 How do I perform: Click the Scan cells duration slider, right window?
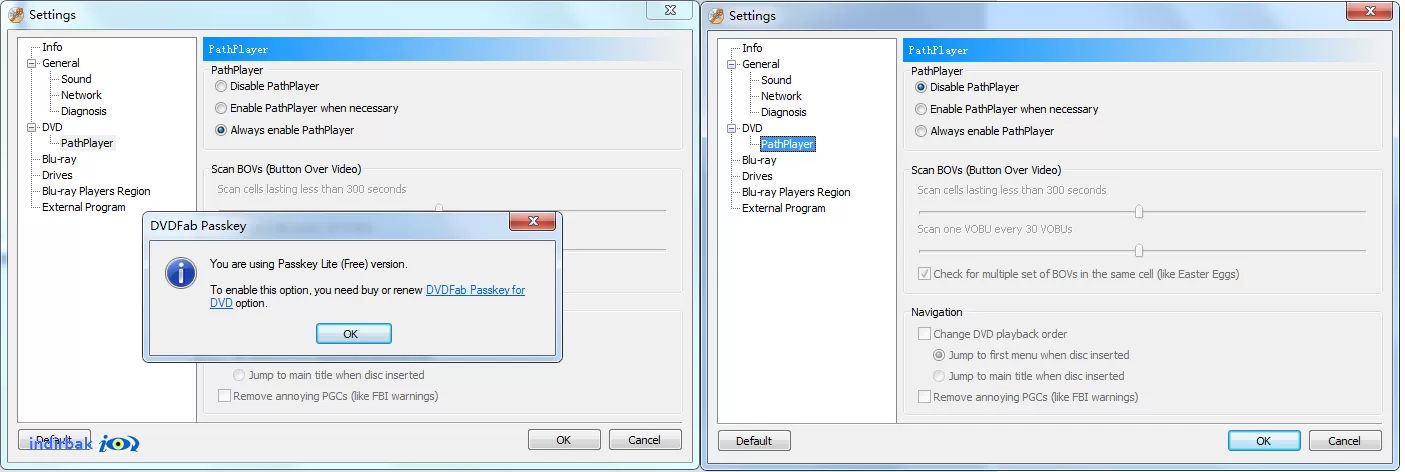[x=1142, y=211]
